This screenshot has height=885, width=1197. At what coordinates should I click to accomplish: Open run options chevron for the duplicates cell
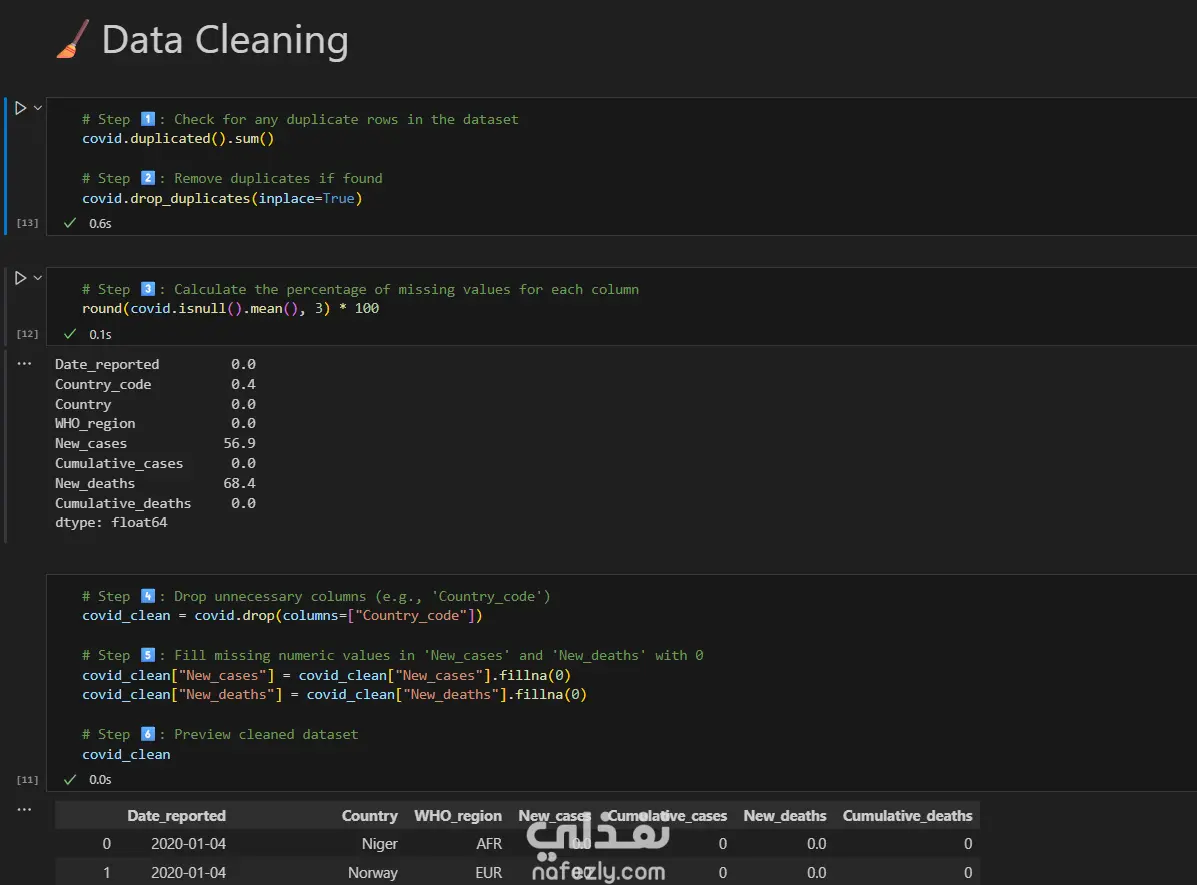point(38,108)
